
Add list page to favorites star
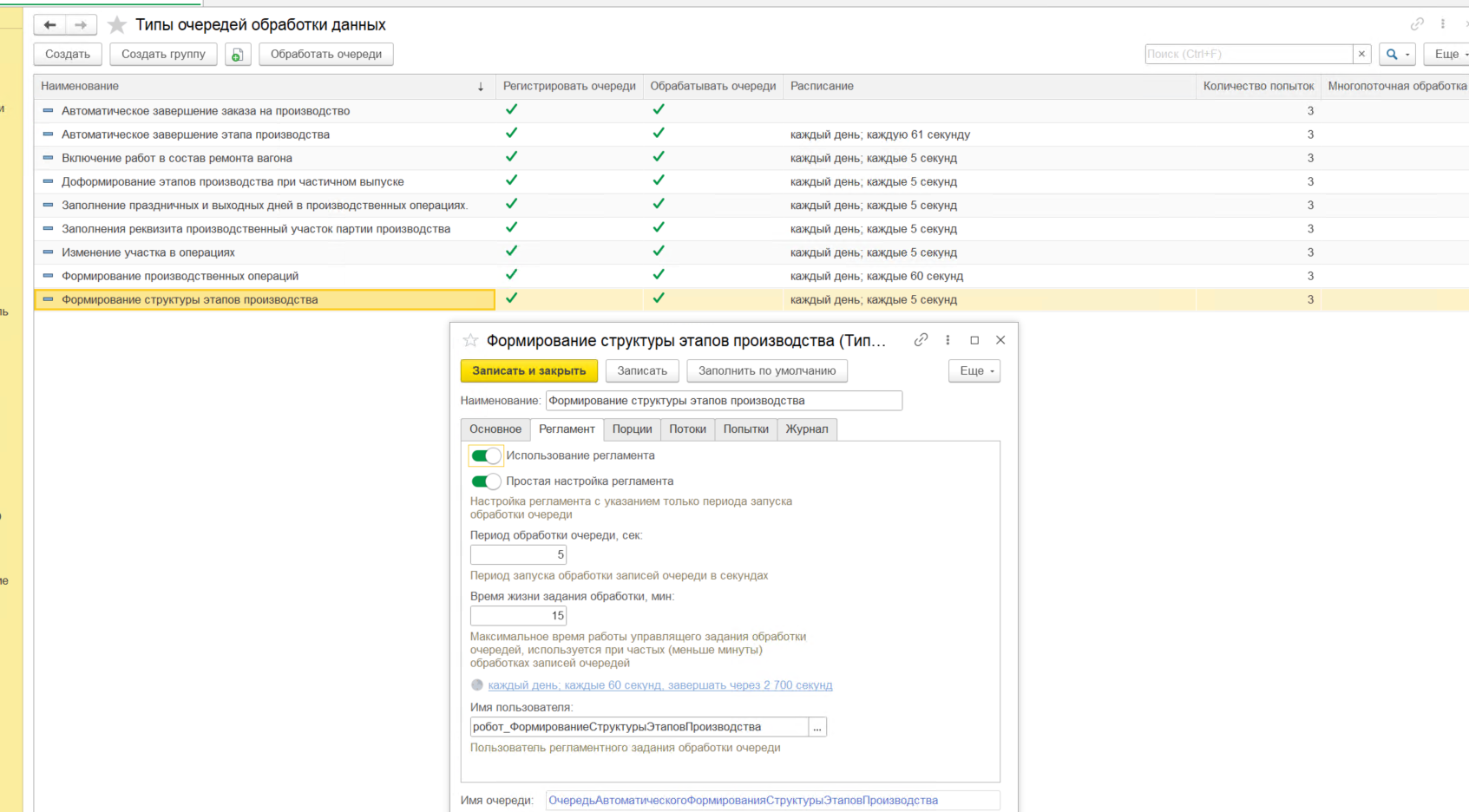[x=117, y=25]
